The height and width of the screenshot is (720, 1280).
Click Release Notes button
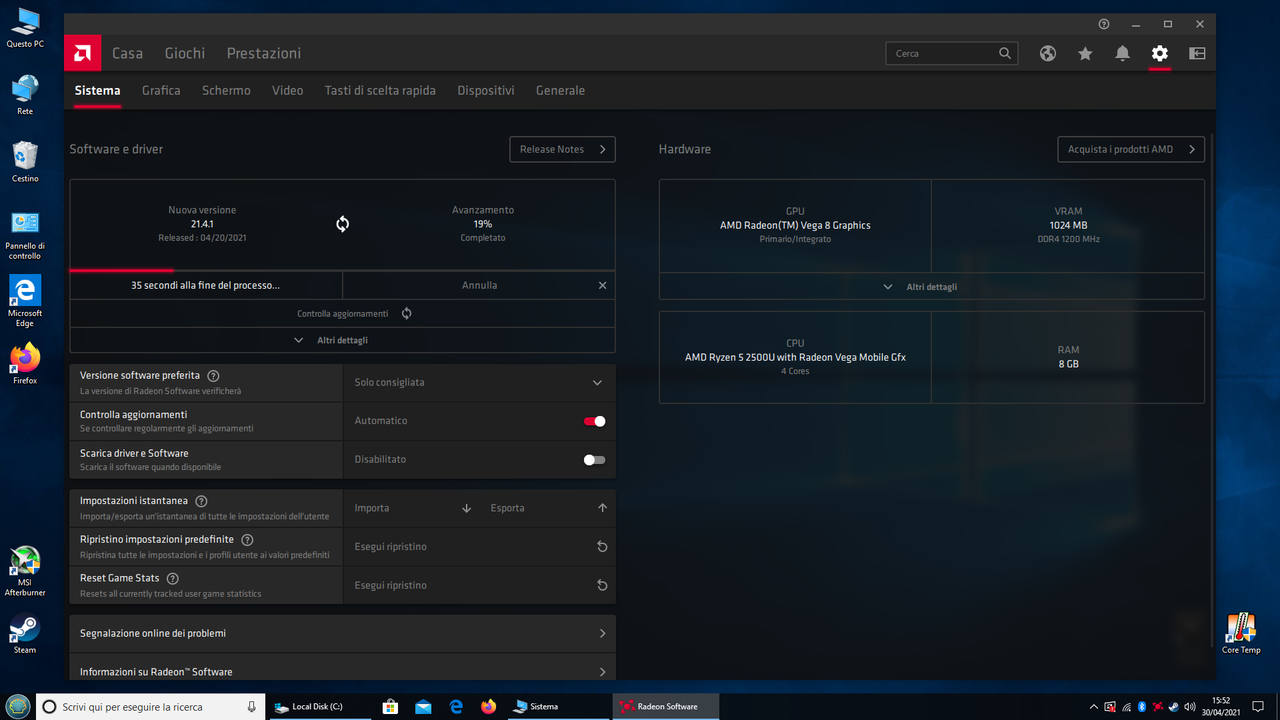562,149
